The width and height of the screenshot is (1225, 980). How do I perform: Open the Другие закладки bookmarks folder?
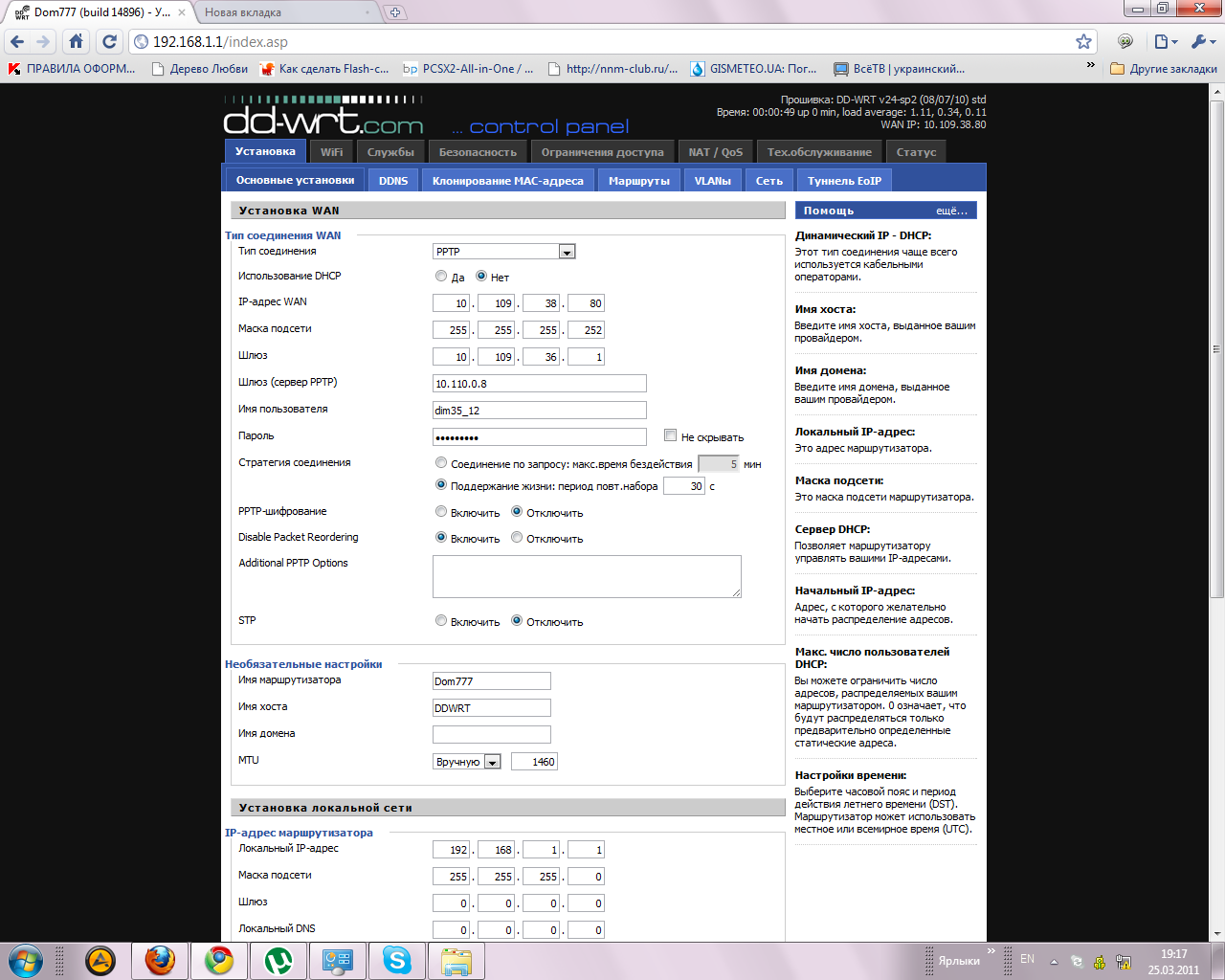[x=1163, y=69]
